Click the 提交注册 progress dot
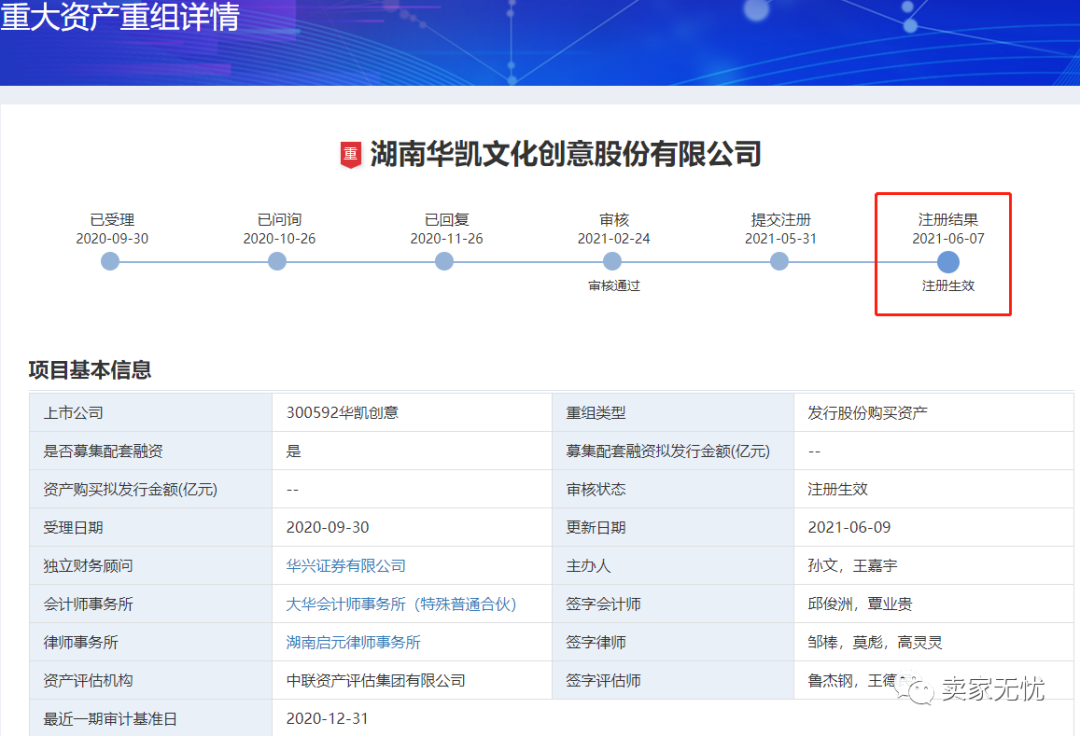 (x=779, y=261)
